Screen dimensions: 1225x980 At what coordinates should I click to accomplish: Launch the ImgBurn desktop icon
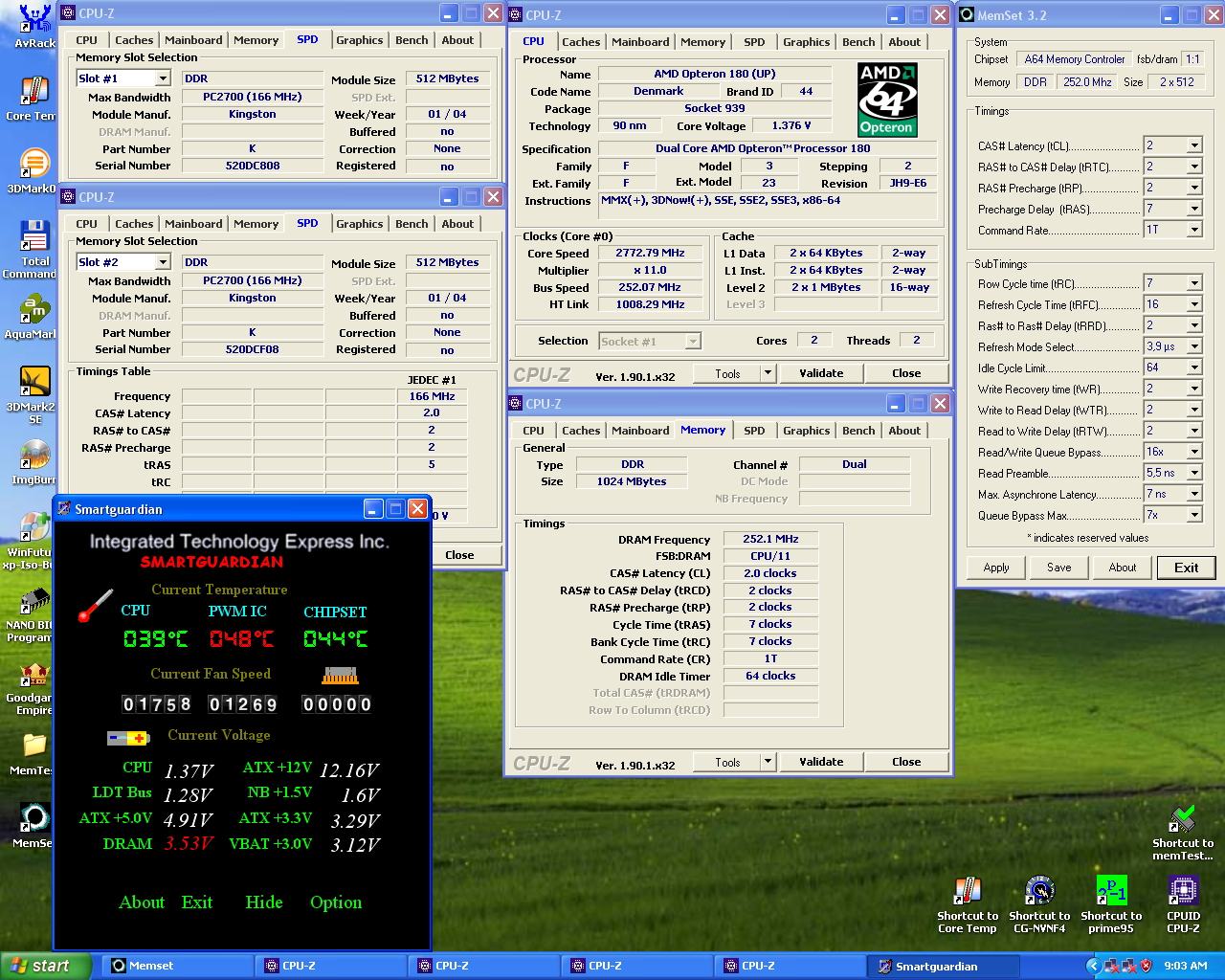[33, 462]
